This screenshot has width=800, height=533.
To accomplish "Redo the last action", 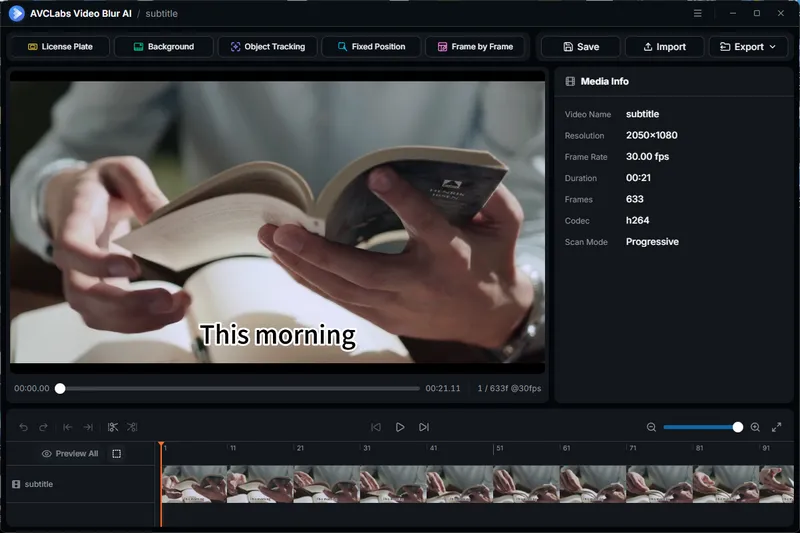I will (x=43, y=427).
